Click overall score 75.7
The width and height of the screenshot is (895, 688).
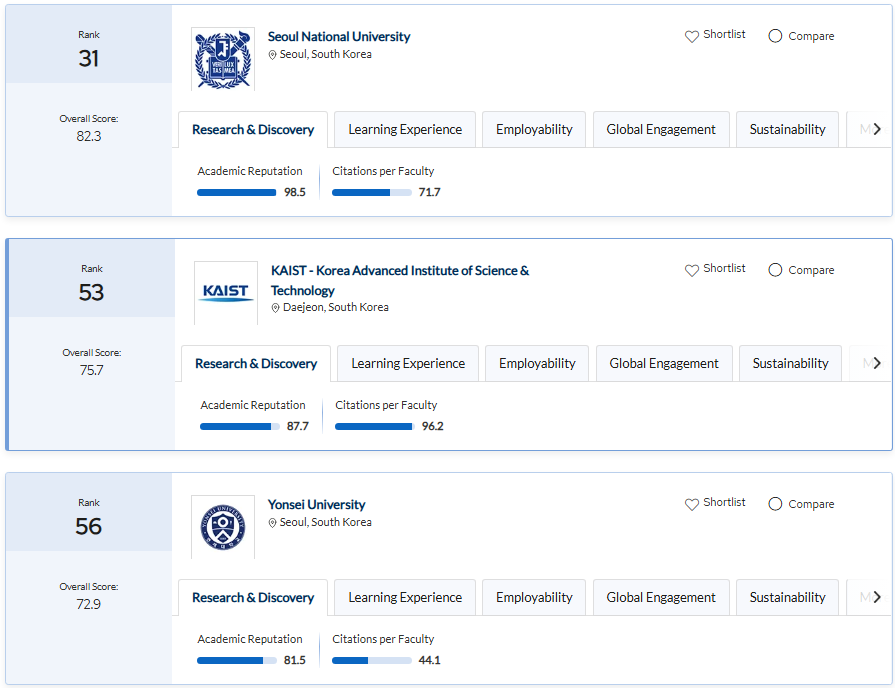tap(91, 370)
